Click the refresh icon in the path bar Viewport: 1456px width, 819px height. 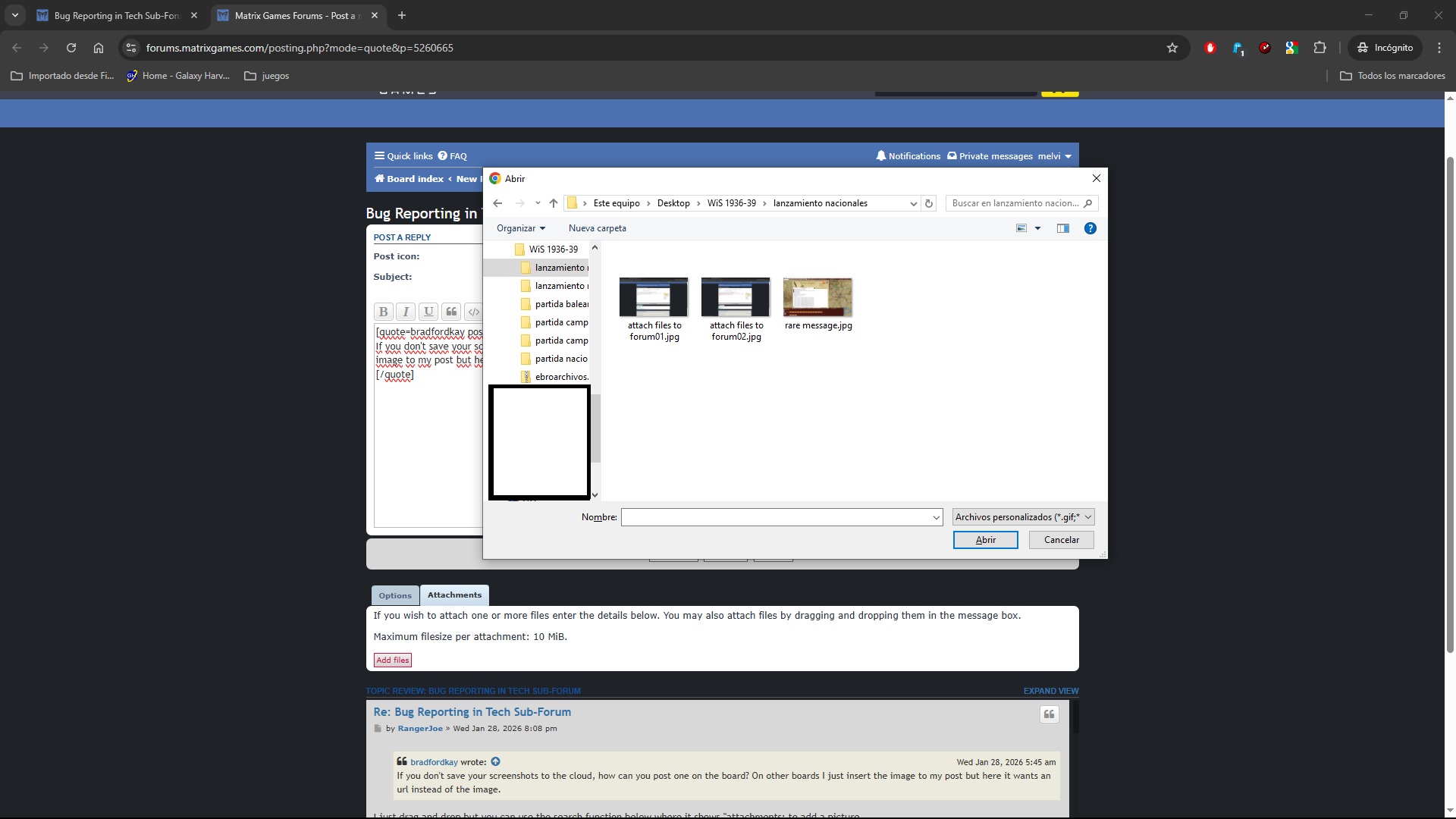coord(929,203)
